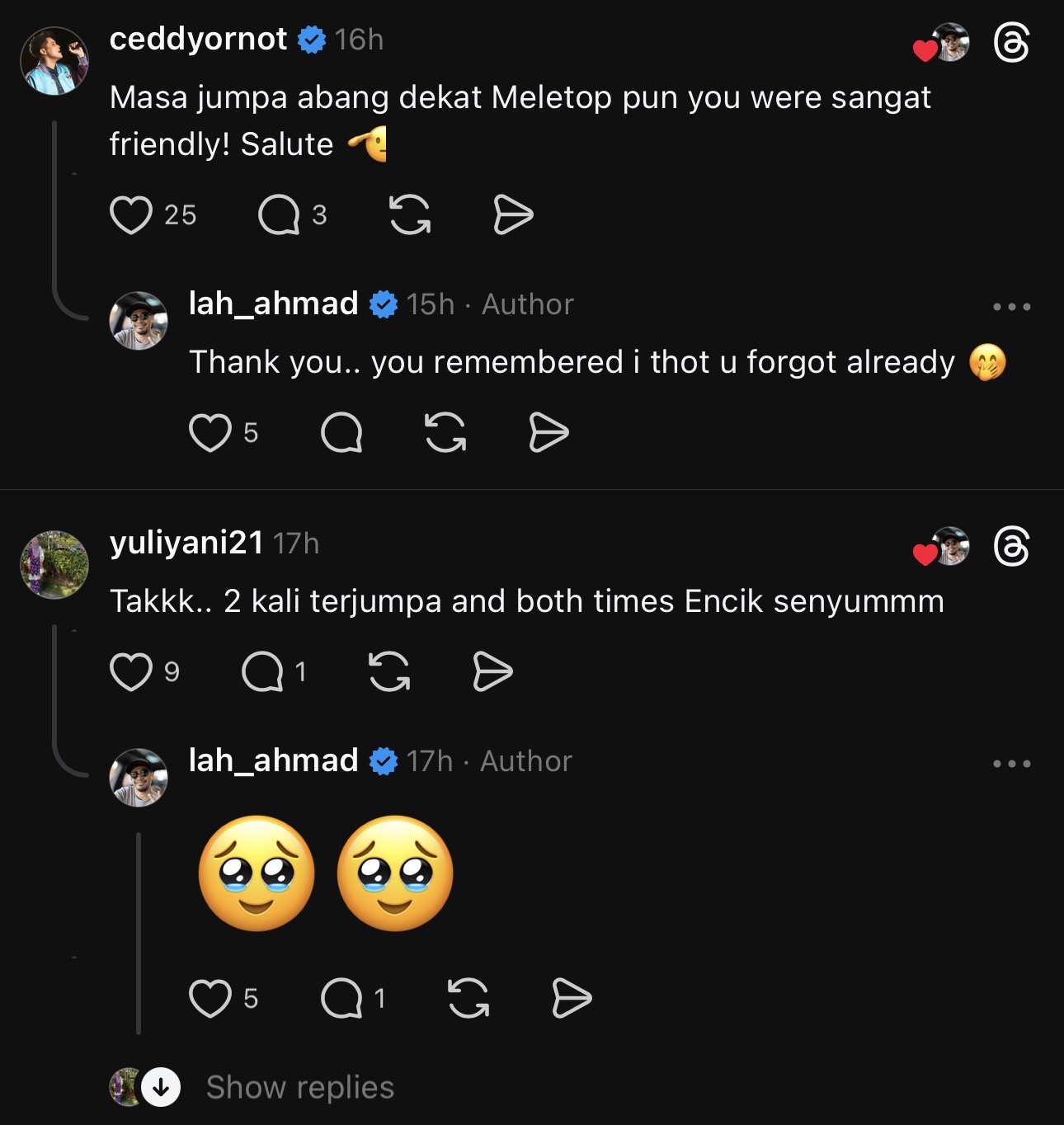Image resolution: width=1064 pixels, height=1125 pixels.
Task: Open Threads logo beside ceddyornot's comment
Action: (1011, 43)
